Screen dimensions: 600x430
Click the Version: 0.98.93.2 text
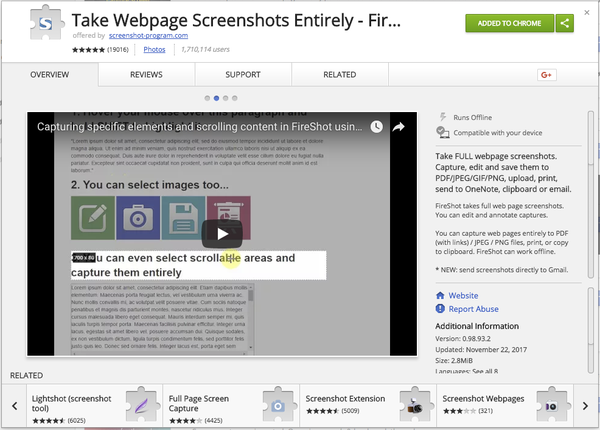coord(463,339)
